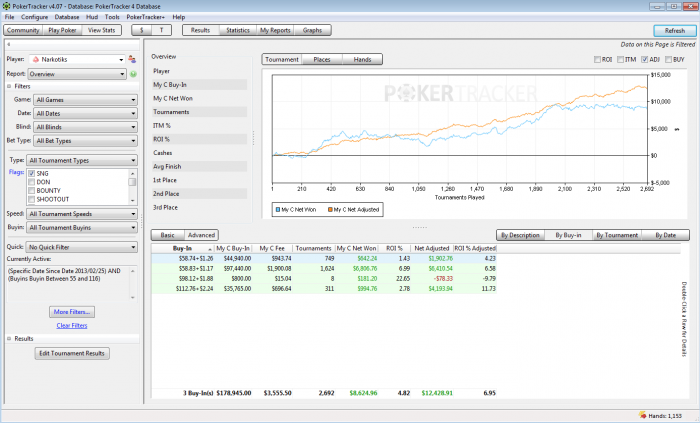The width and height of the screenshot is (700, 423).
Task: Click the More Filters button
Action: [72, 312]
